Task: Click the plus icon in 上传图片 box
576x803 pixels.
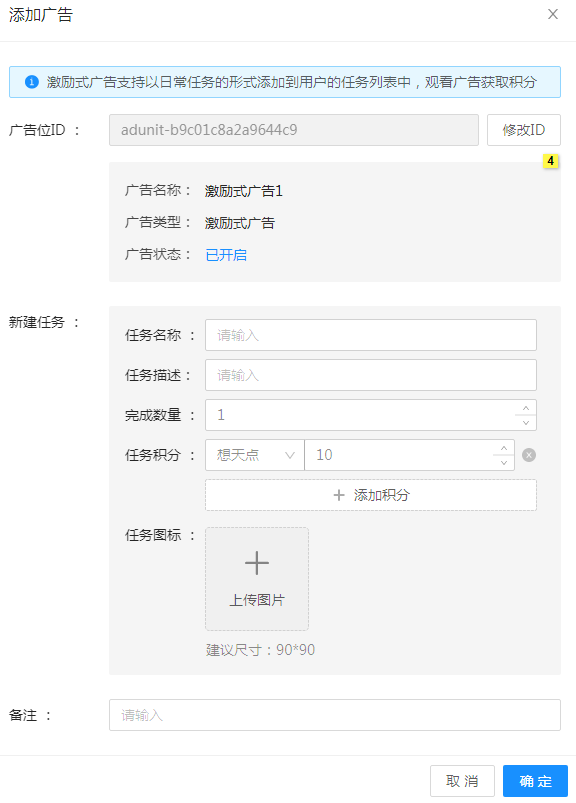Action: [x=257, y=563]
